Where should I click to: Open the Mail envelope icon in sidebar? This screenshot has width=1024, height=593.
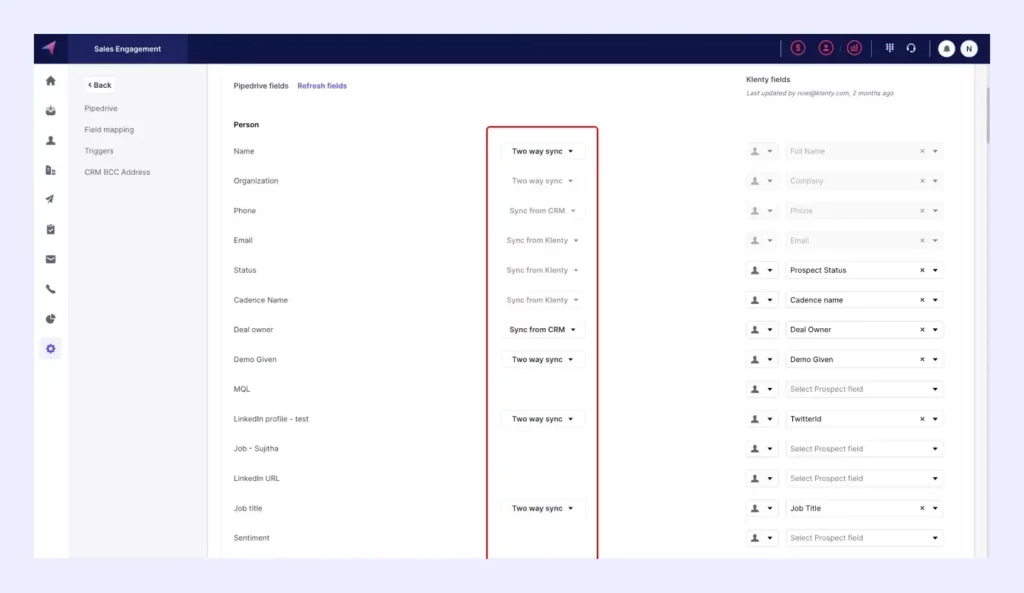click(x=50, y=259)
